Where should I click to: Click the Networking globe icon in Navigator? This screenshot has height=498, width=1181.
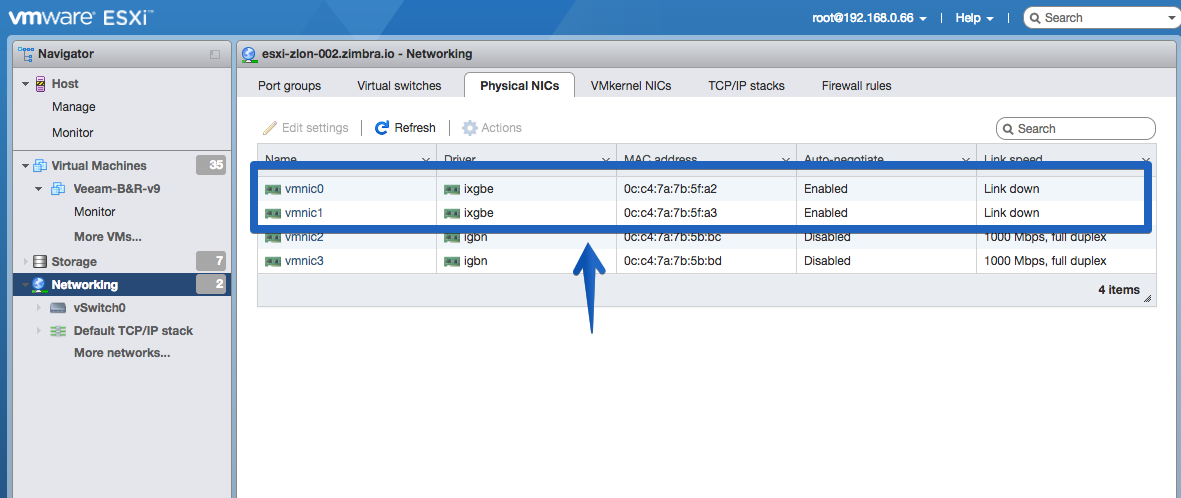click(x=39, y=285)
